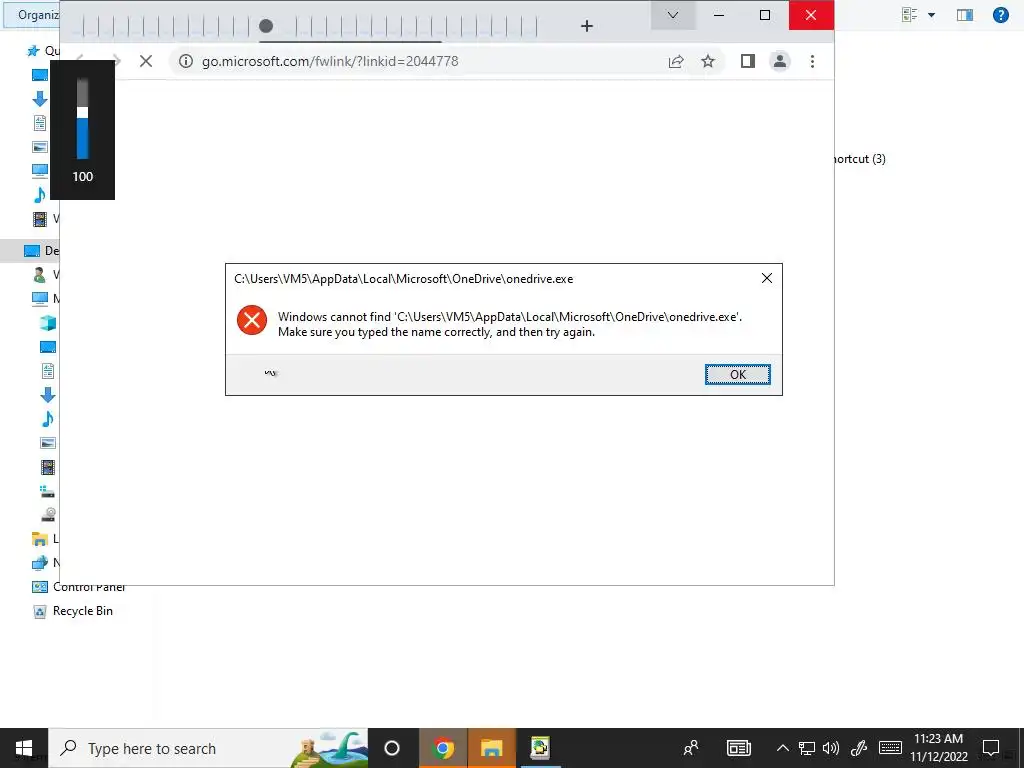Toggle the preview pane in File Explorer
1024x768 pixels.
click(965, 14)
